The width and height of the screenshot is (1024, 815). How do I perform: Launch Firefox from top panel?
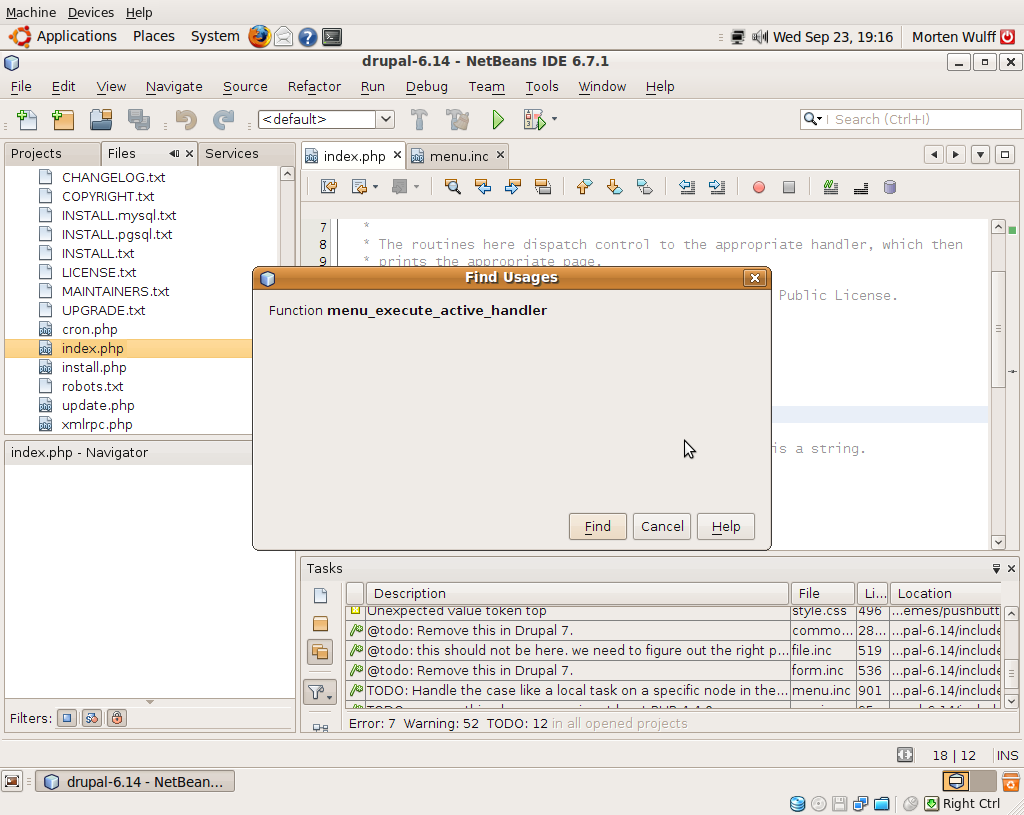point(259,37)
